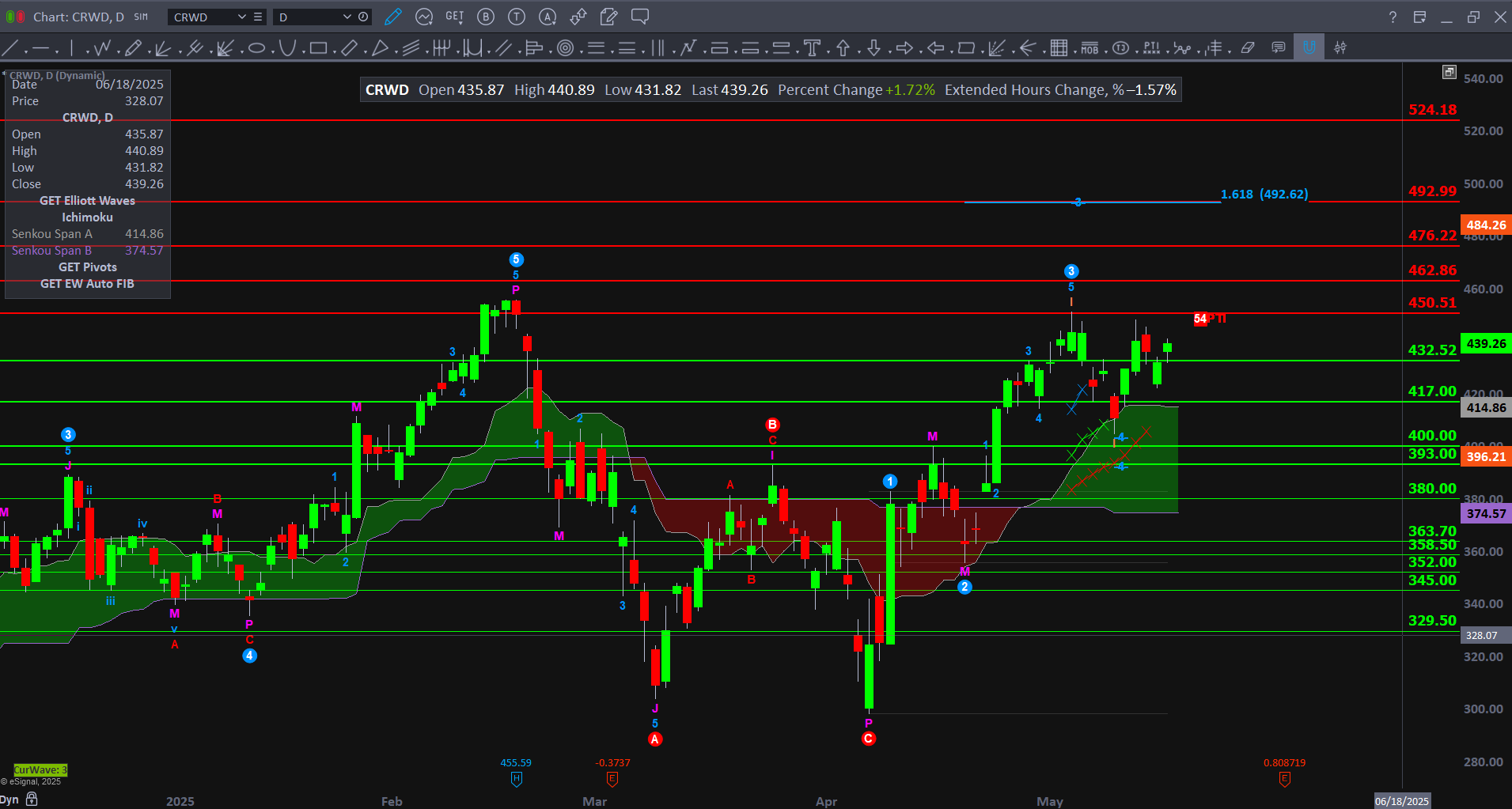Open the symbol list menu icon
1512x809 pixels.
click(258, 17)
